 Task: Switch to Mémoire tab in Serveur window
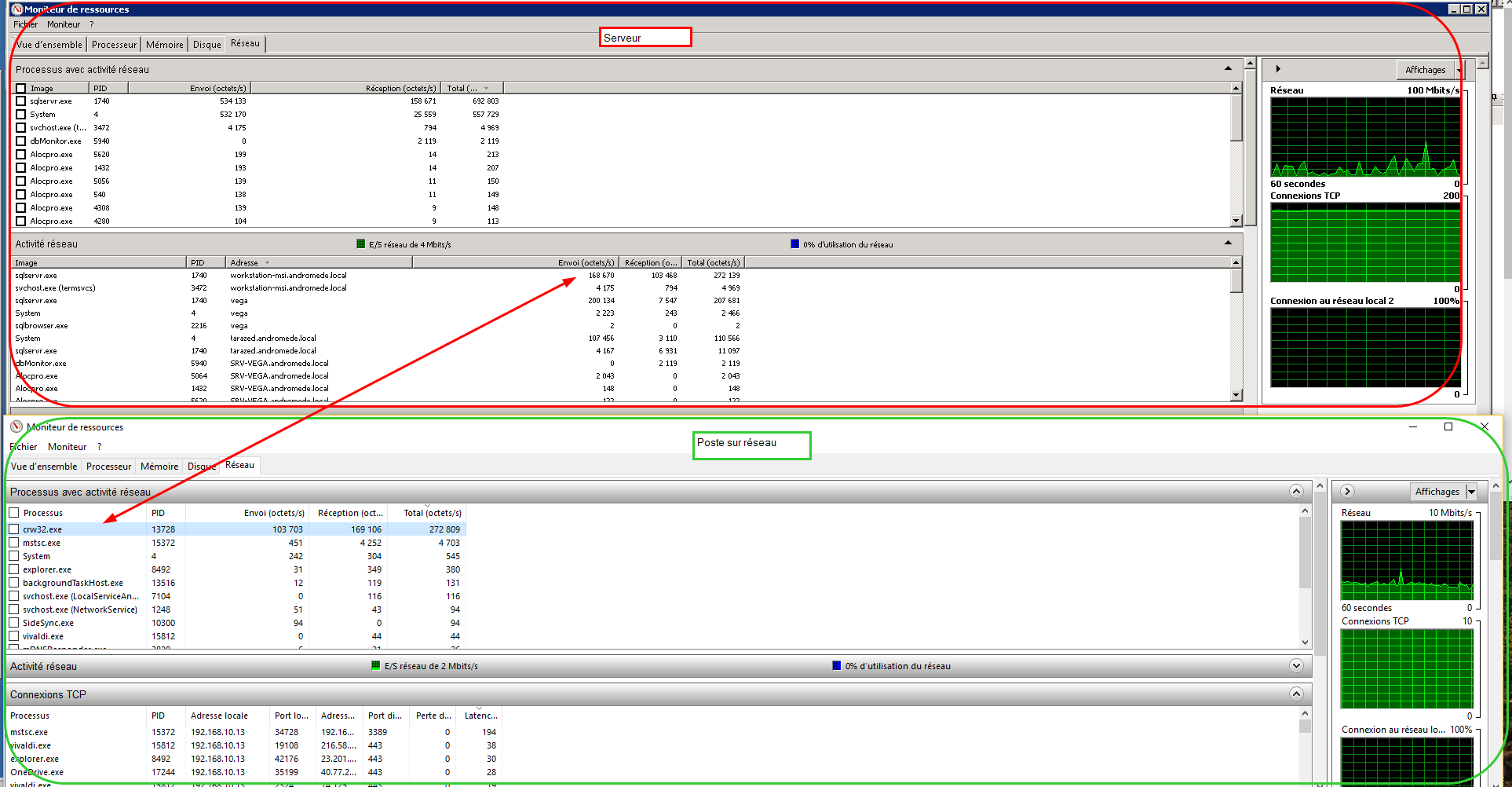165,45
